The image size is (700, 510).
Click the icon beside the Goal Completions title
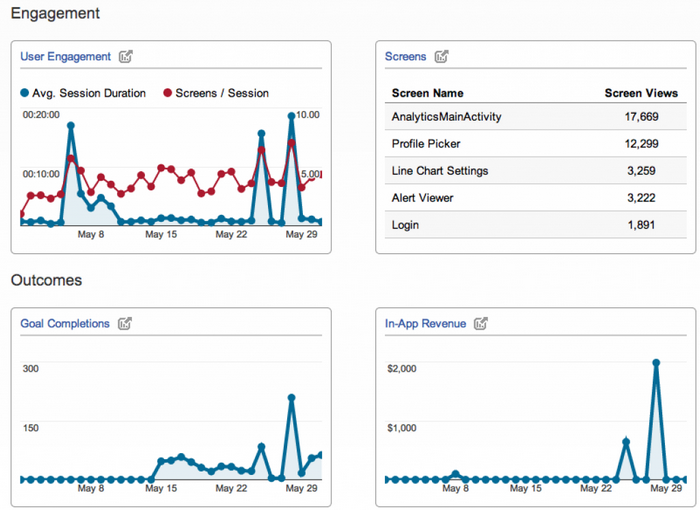pos(125,323)
